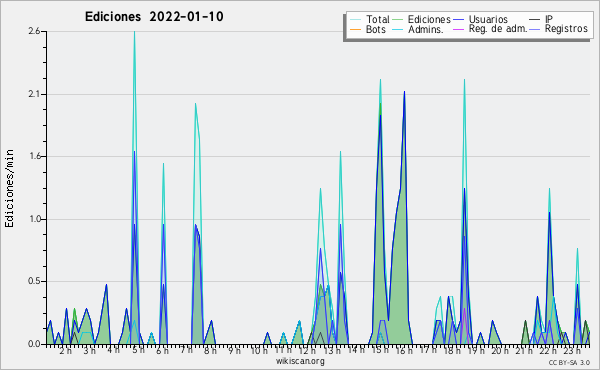Click the '10 h' x-axis label
This screenshot has width=600, height=370.
259,350
